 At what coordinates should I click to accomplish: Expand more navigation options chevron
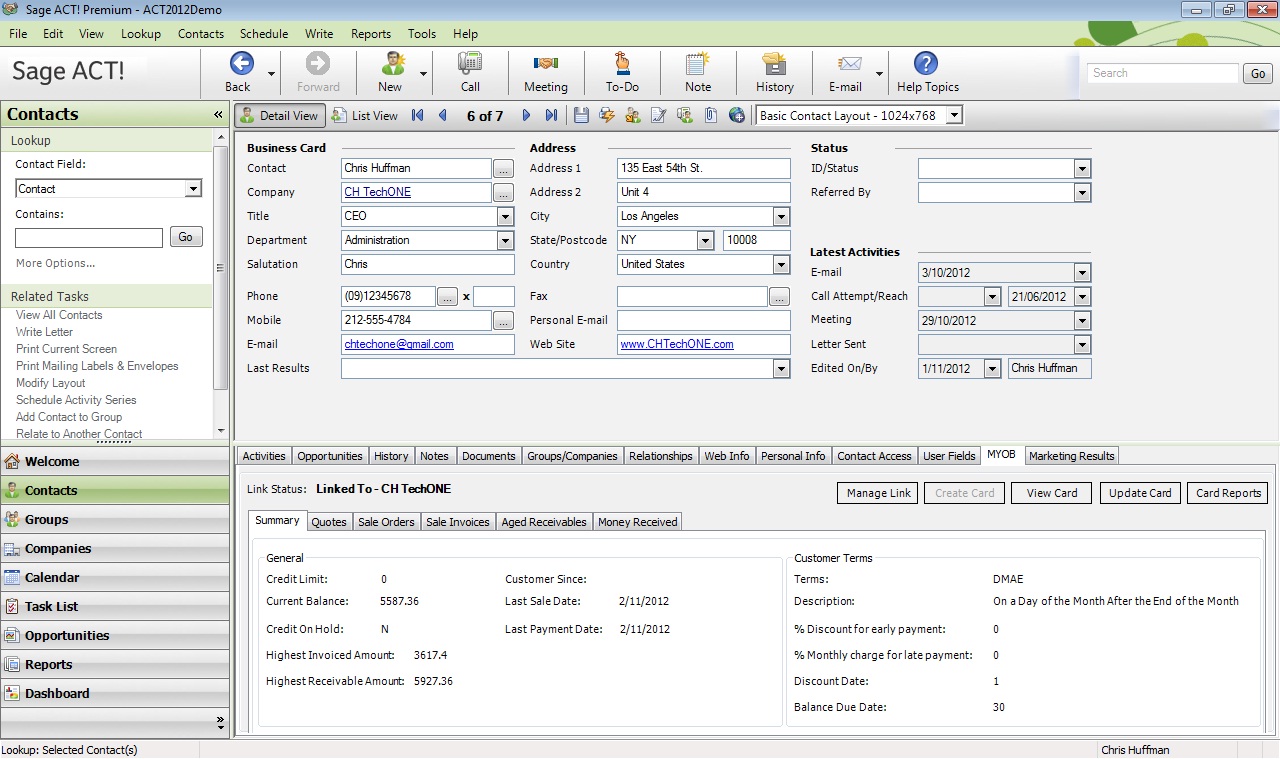click(x=220, y=721)
